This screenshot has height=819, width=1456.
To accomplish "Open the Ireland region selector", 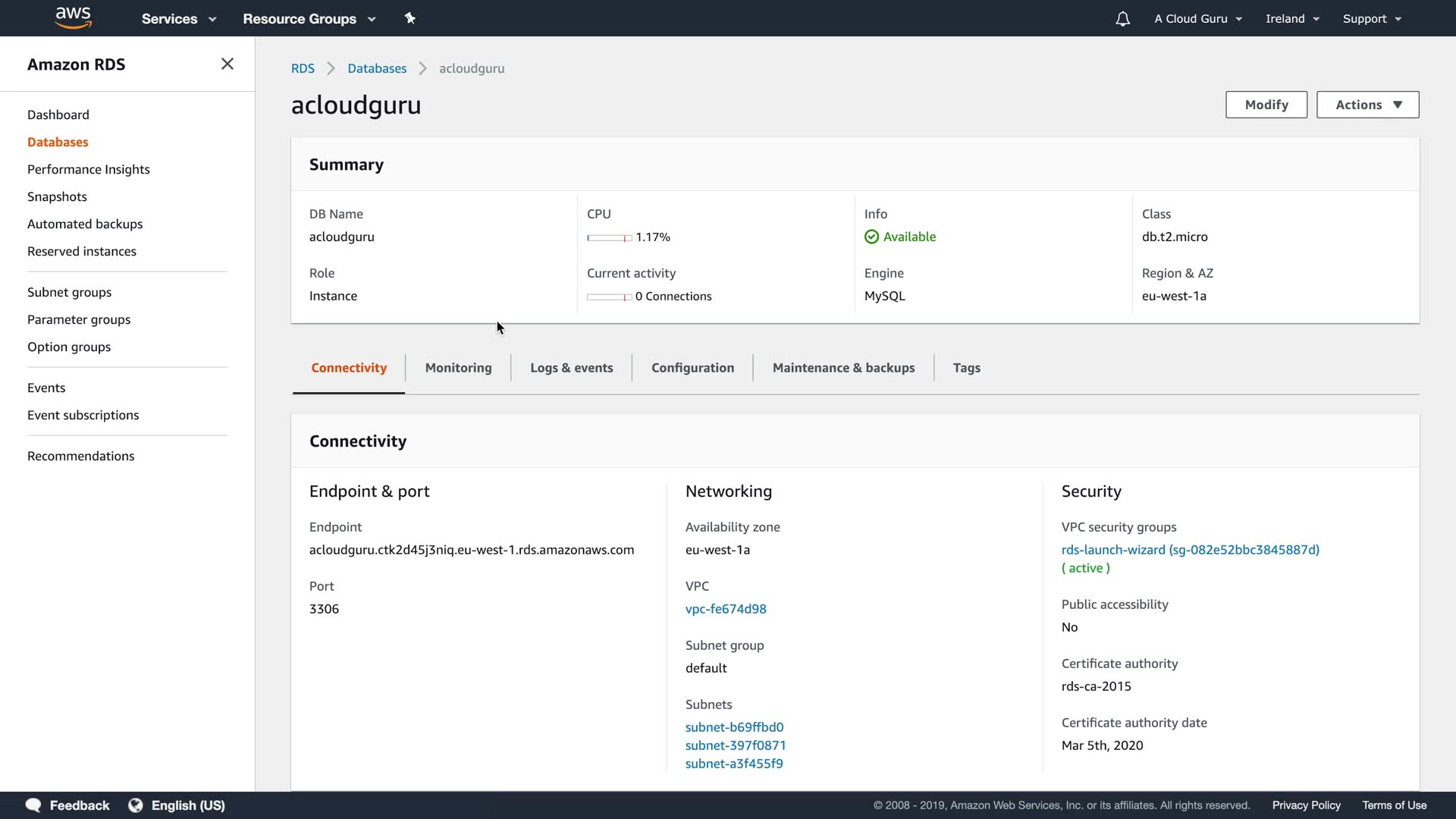I will [x=1292, y=19].
